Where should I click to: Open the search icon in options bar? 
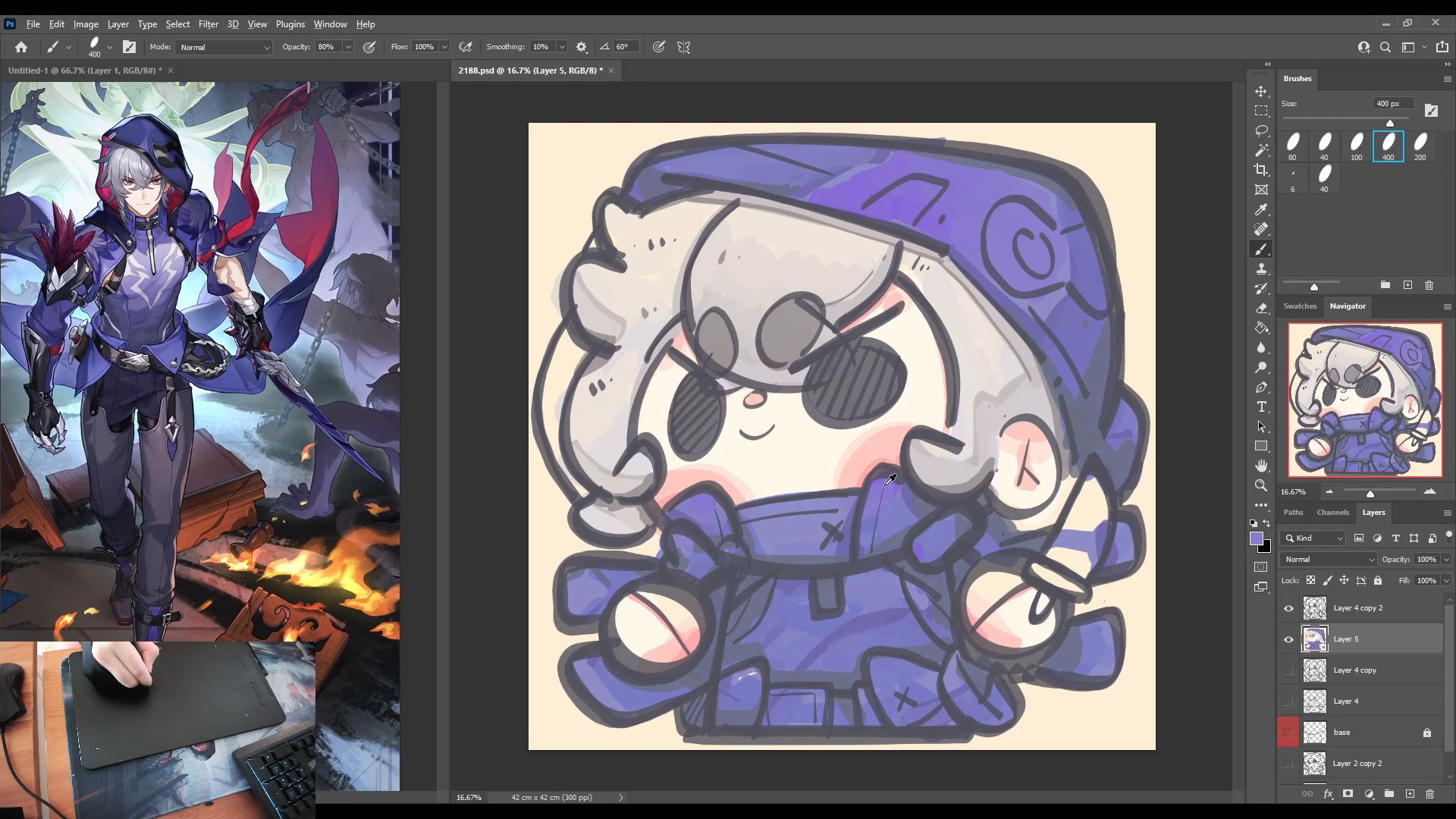pyautogui.click(x=1385, y=47)
